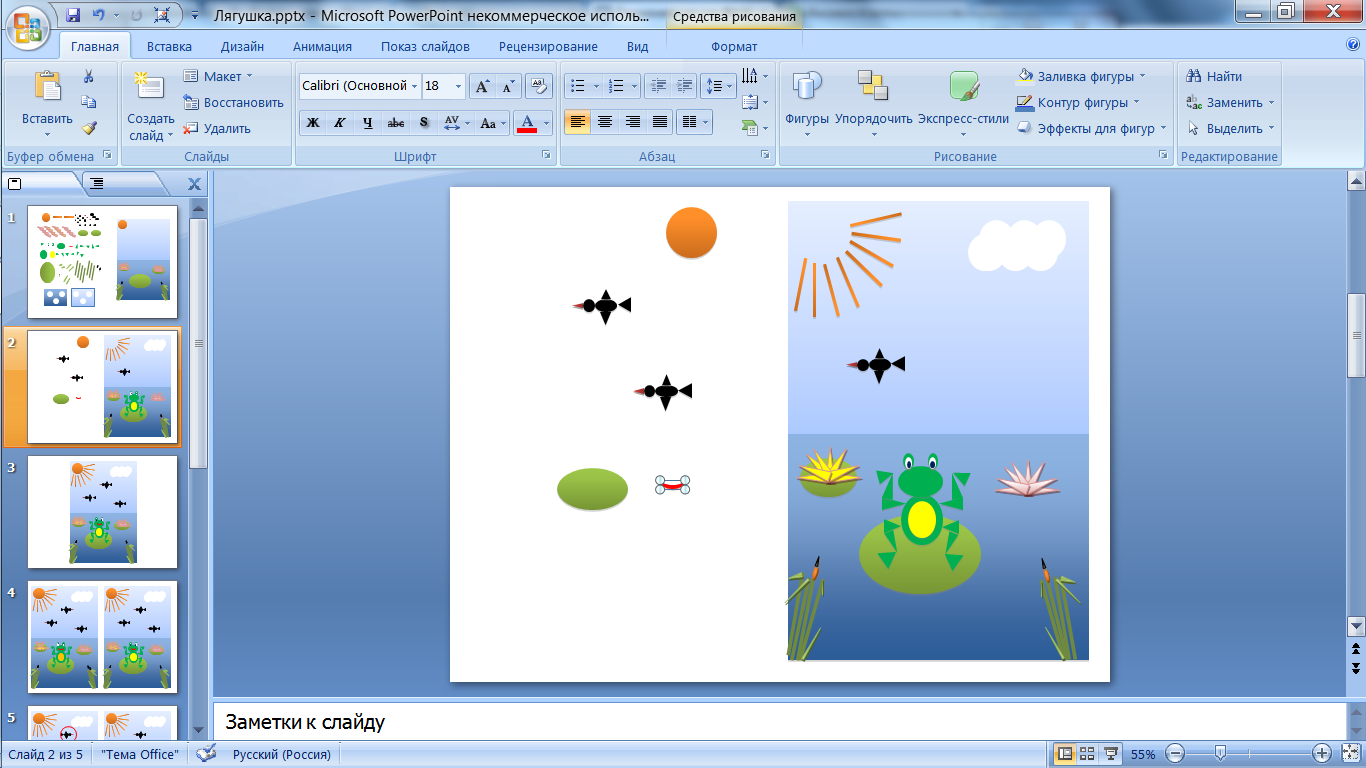The width and height of the screenshot is (1366, 768).
Task: Decrease font size with the small A
Action: [x=508, y=86]
